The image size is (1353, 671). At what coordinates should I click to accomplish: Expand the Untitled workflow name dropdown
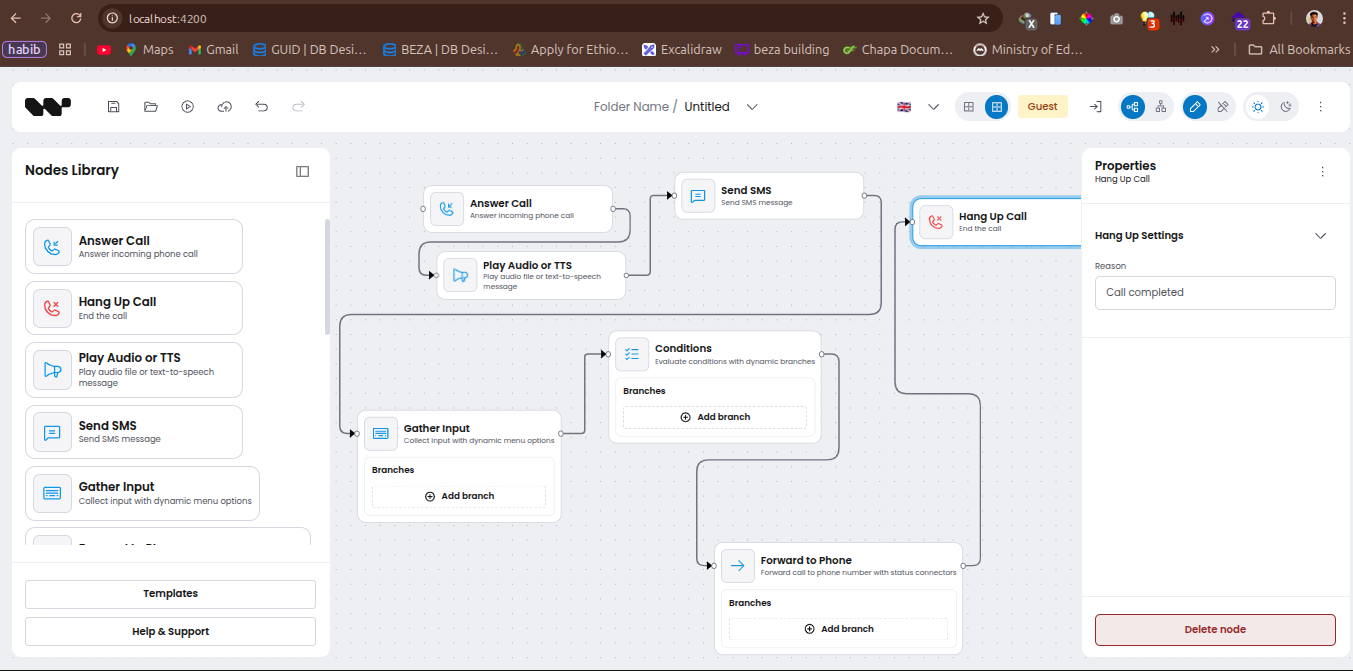[x=752, y=107]
